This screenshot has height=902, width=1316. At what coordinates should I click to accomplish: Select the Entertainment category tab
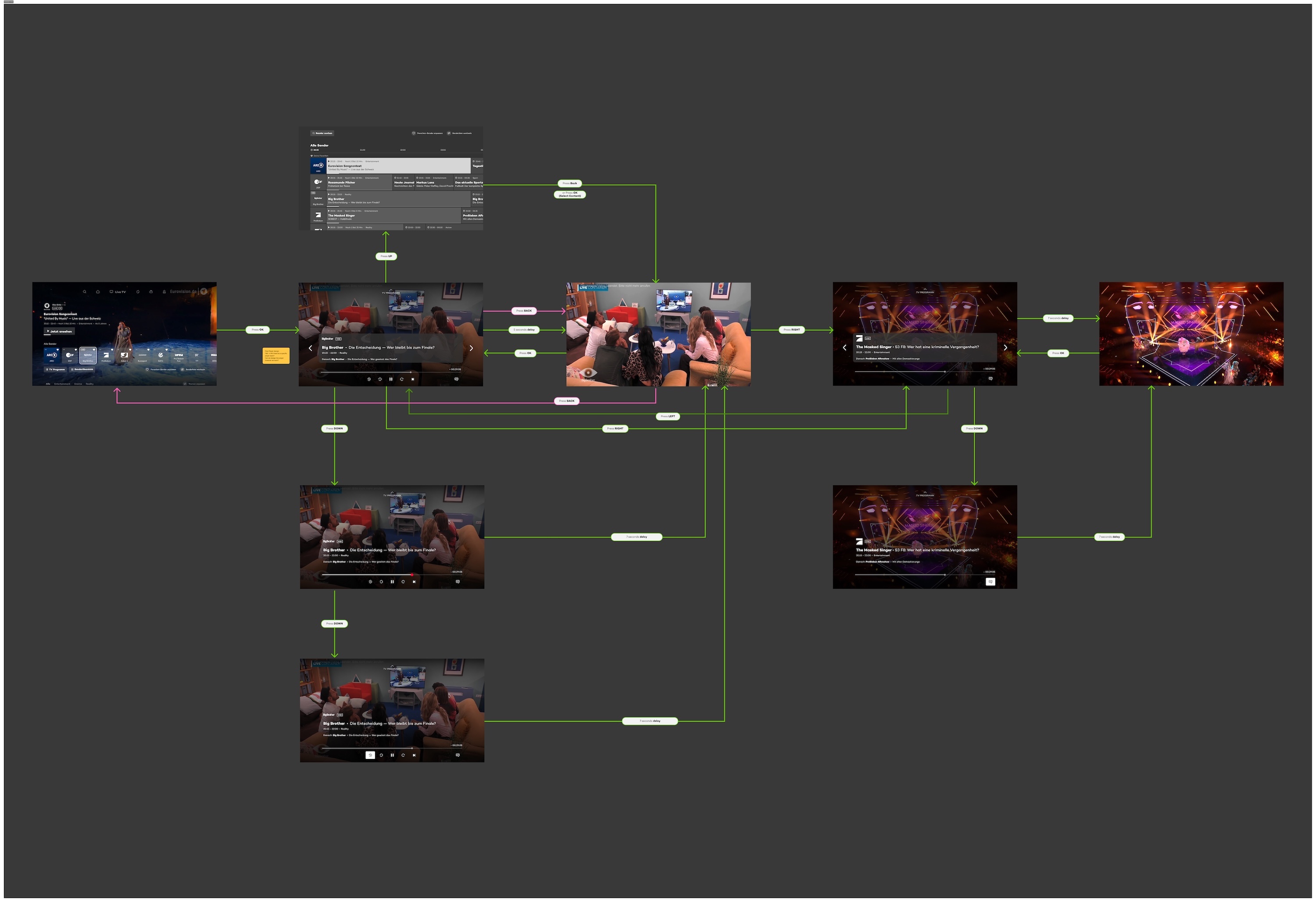[62, 384]
